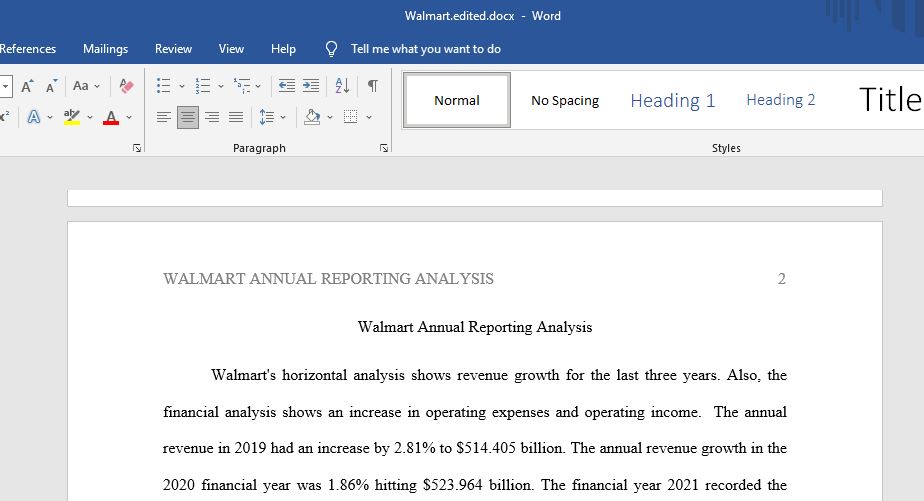
Task: Start a numbered list
Action: tap(203, 86)
